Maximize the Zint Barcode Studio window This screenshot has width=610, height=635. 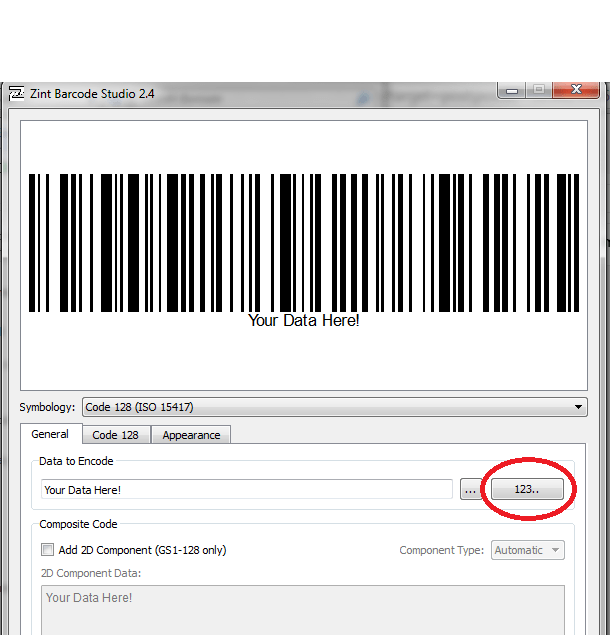point(539,89)
